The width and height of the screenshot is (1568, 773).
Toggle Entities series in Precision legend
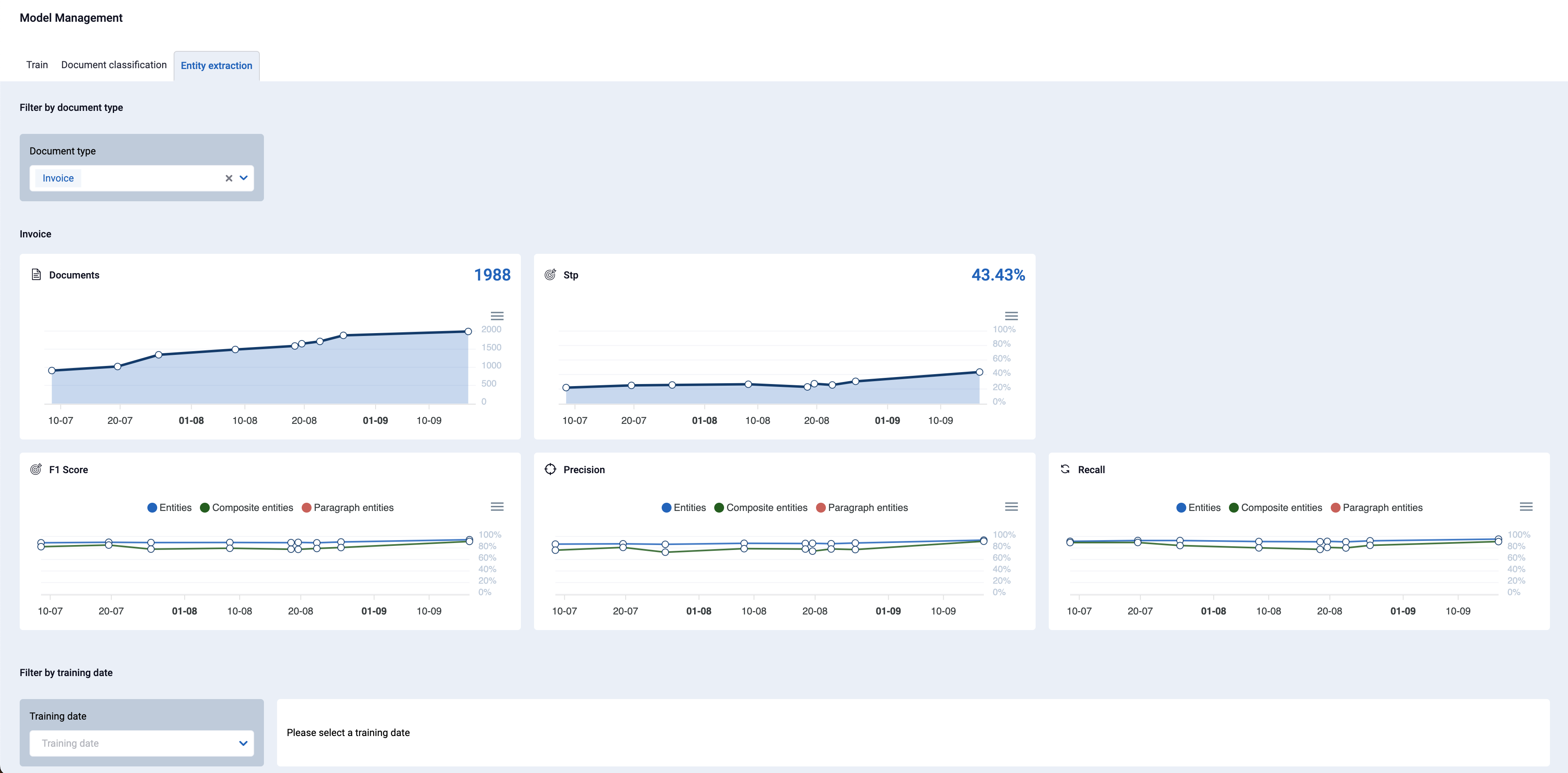pos(683,507)
